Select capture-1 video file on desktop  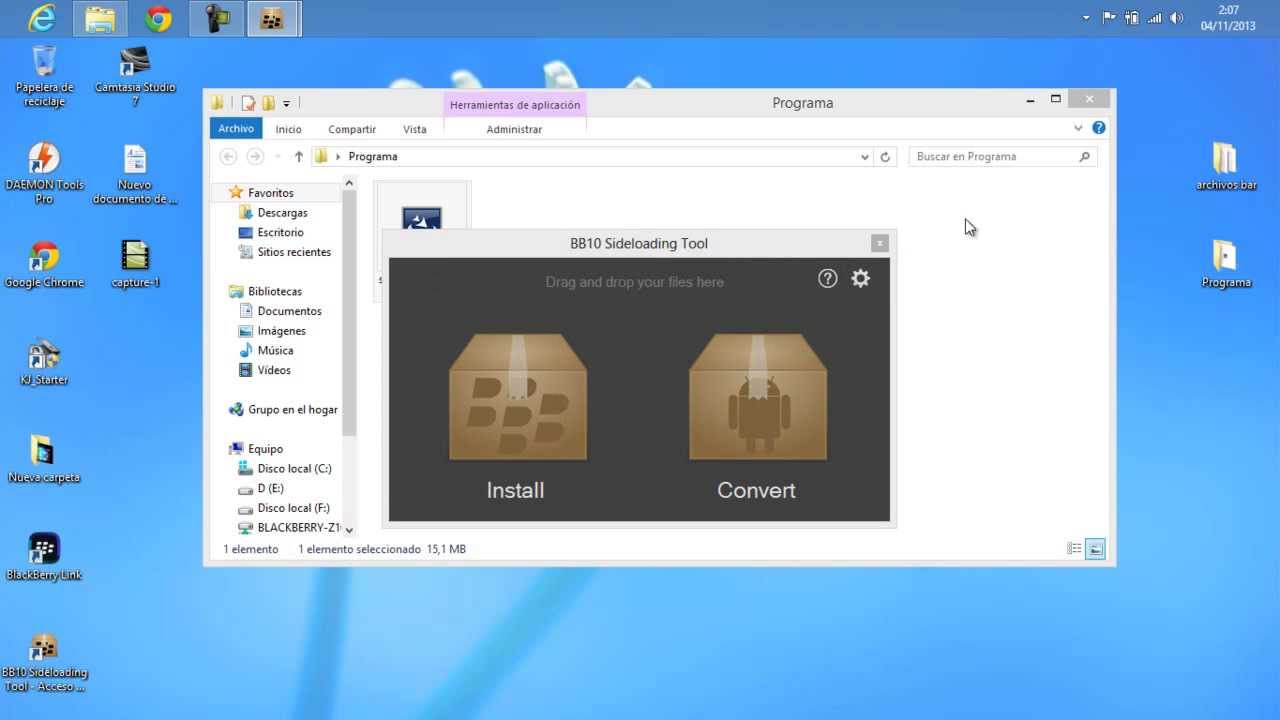[x=135, y=264]
